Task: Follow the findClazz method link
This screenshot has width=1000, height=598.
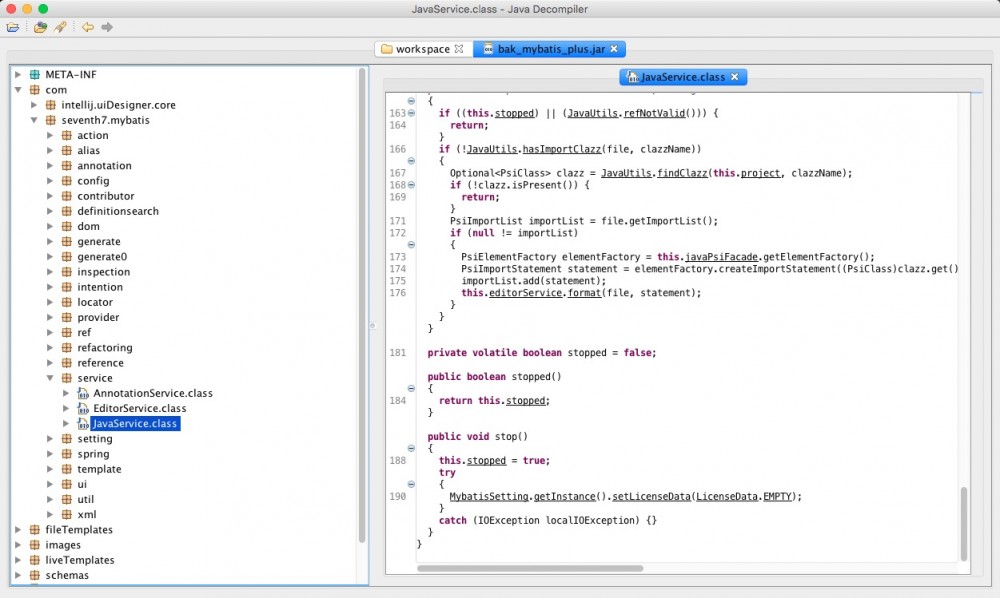Action: (x=683, y=173)
